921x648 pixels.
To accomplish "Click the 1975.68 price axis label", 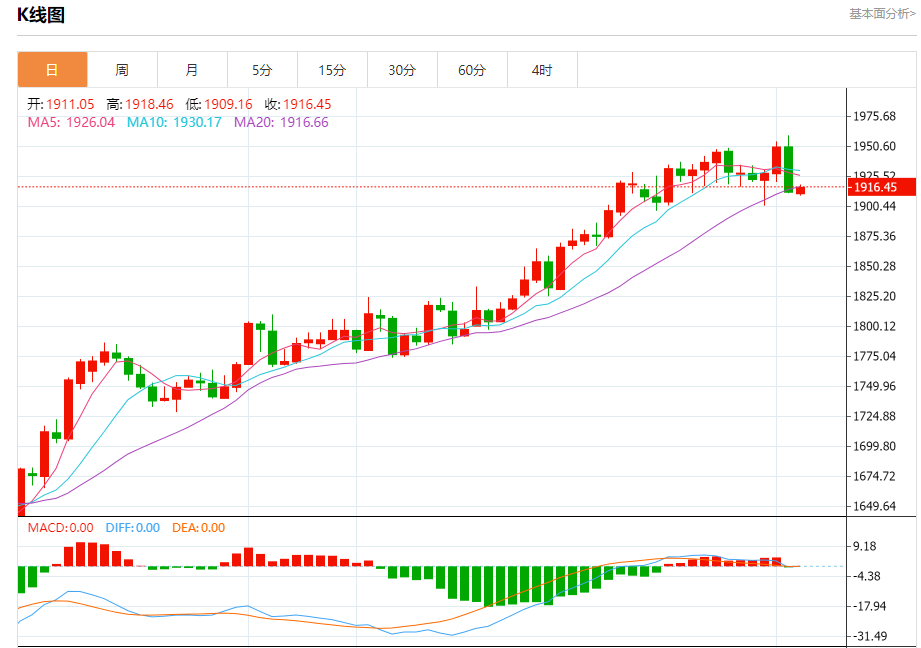I will pyautogui.click(x=874, y=116).
